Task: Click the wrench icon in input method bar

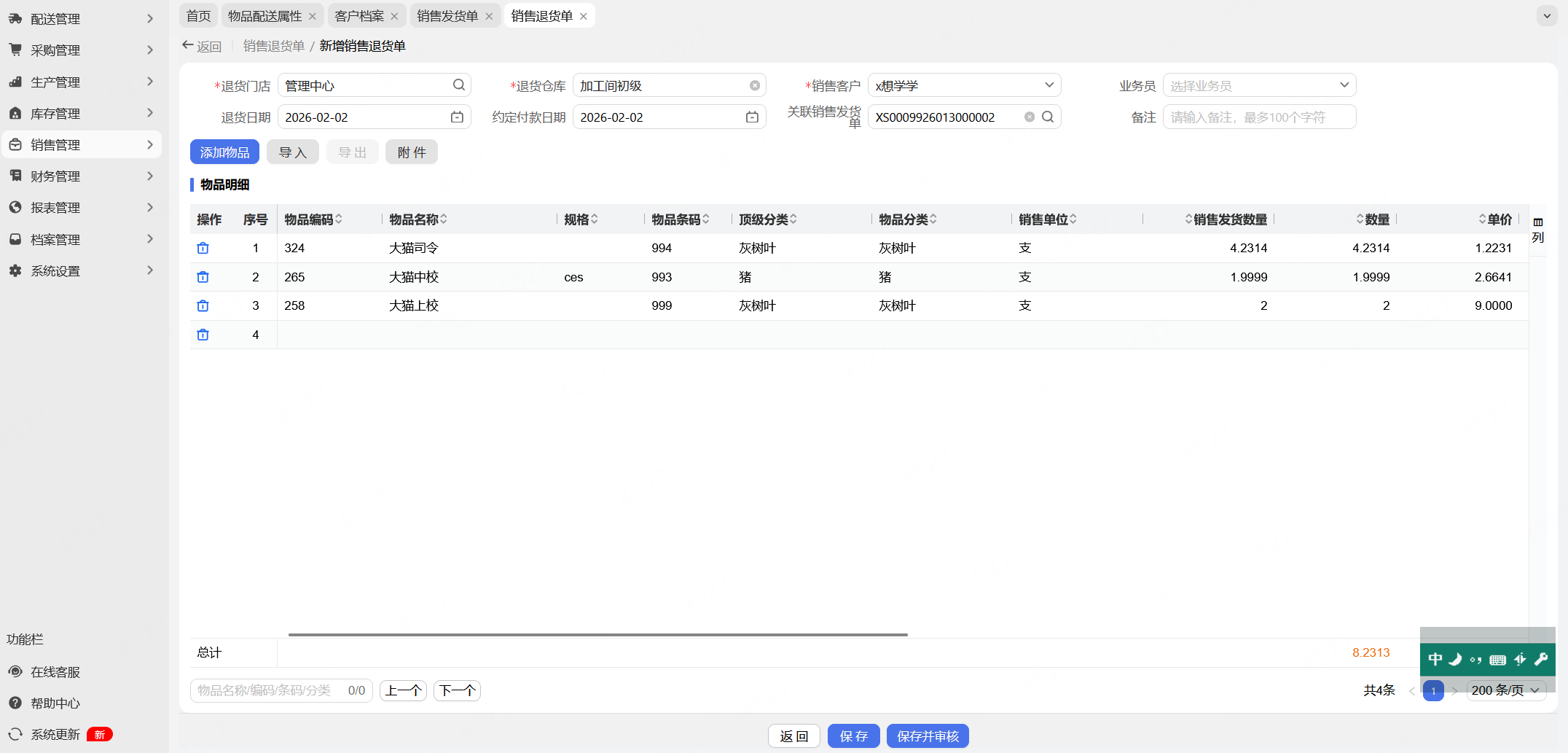Action: (1541, 660)
